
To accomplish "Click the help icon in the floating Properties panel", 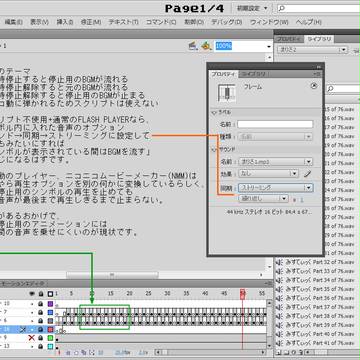I will (314, 86).
